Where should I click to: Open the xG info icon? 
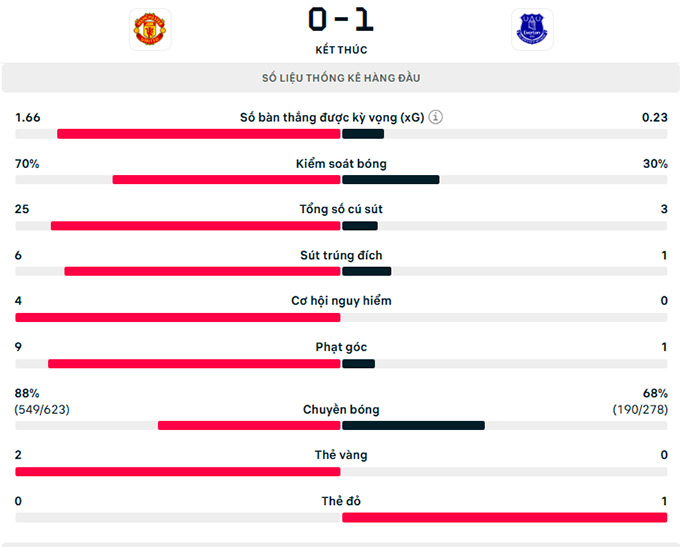pyautogui.click(x=436, y=117)
